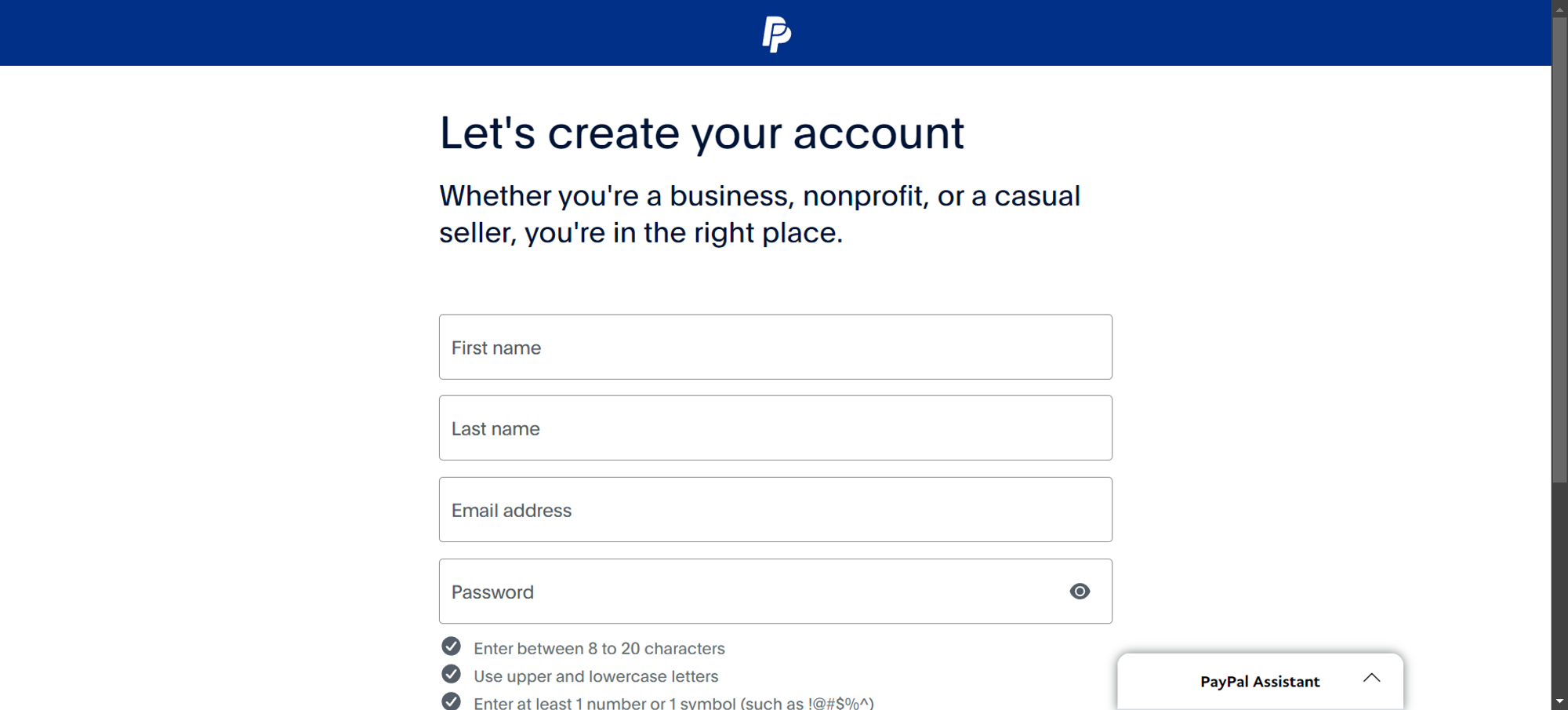
Task: Select the blue navigation bar logo area
Action: [x=777, y=33]
